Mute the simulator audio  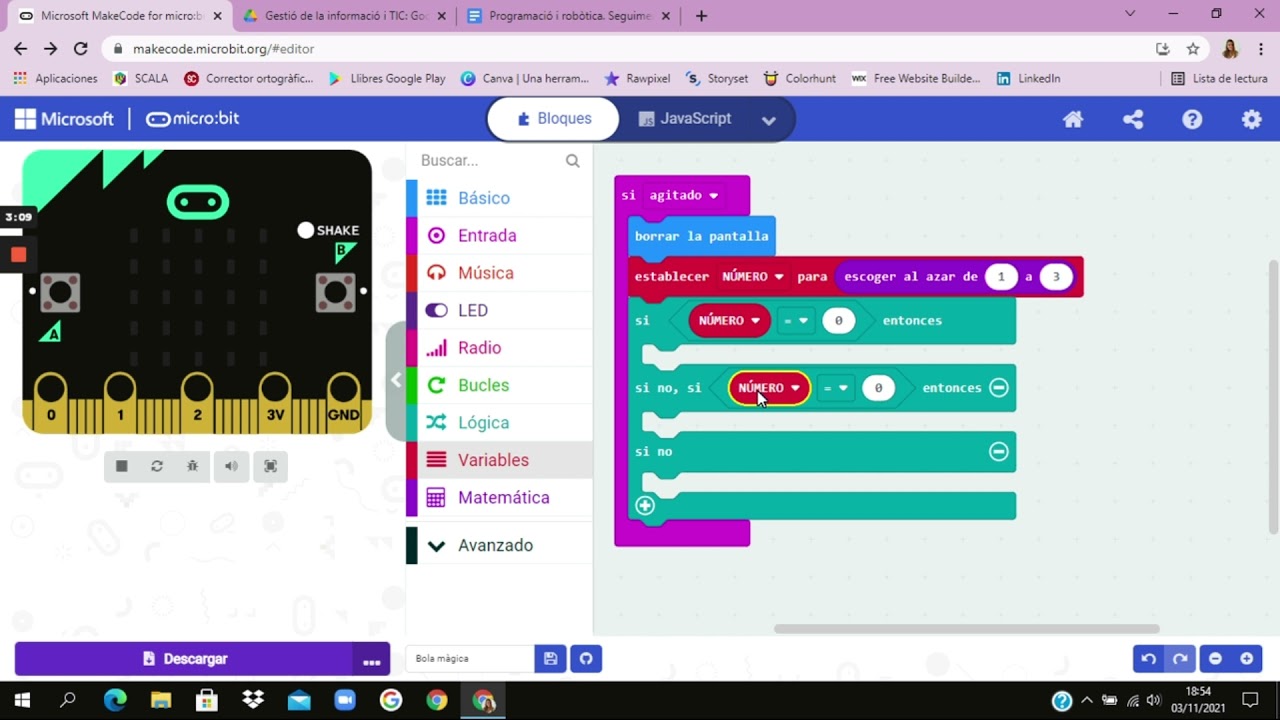[x=231, y=466]
